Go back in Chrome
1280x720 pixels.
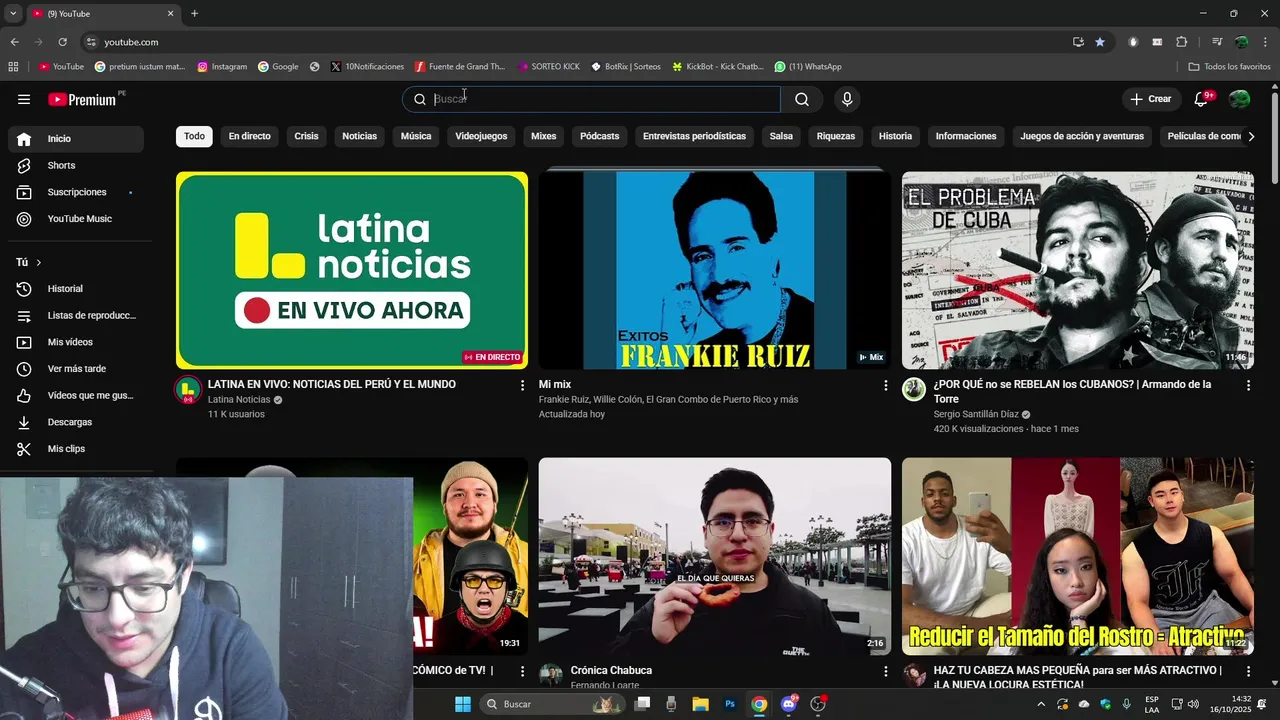[x=15, y=42]
